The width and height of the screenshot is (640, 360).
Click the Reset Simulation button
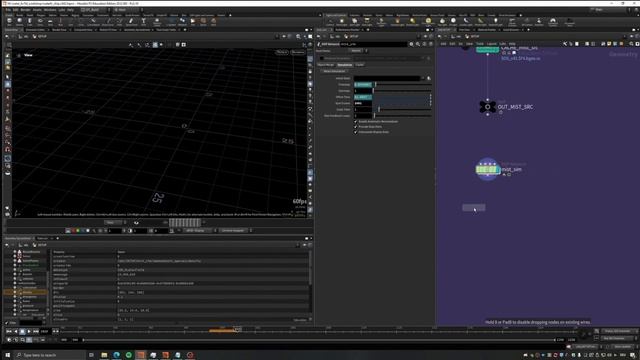pyautogui.click(x=335, y=71)
